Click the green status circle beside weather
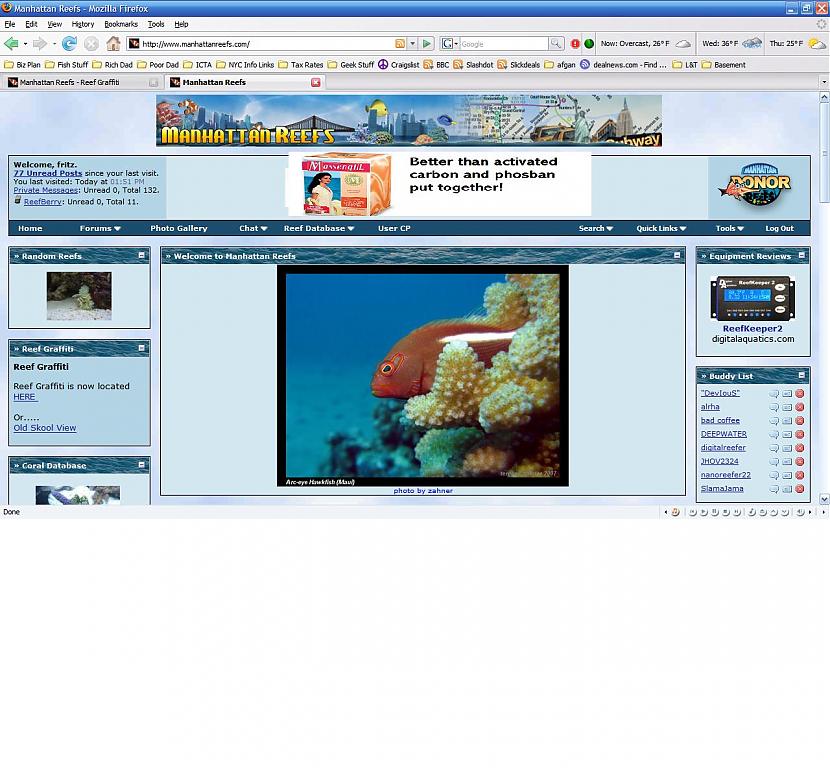 coord(589,44)
